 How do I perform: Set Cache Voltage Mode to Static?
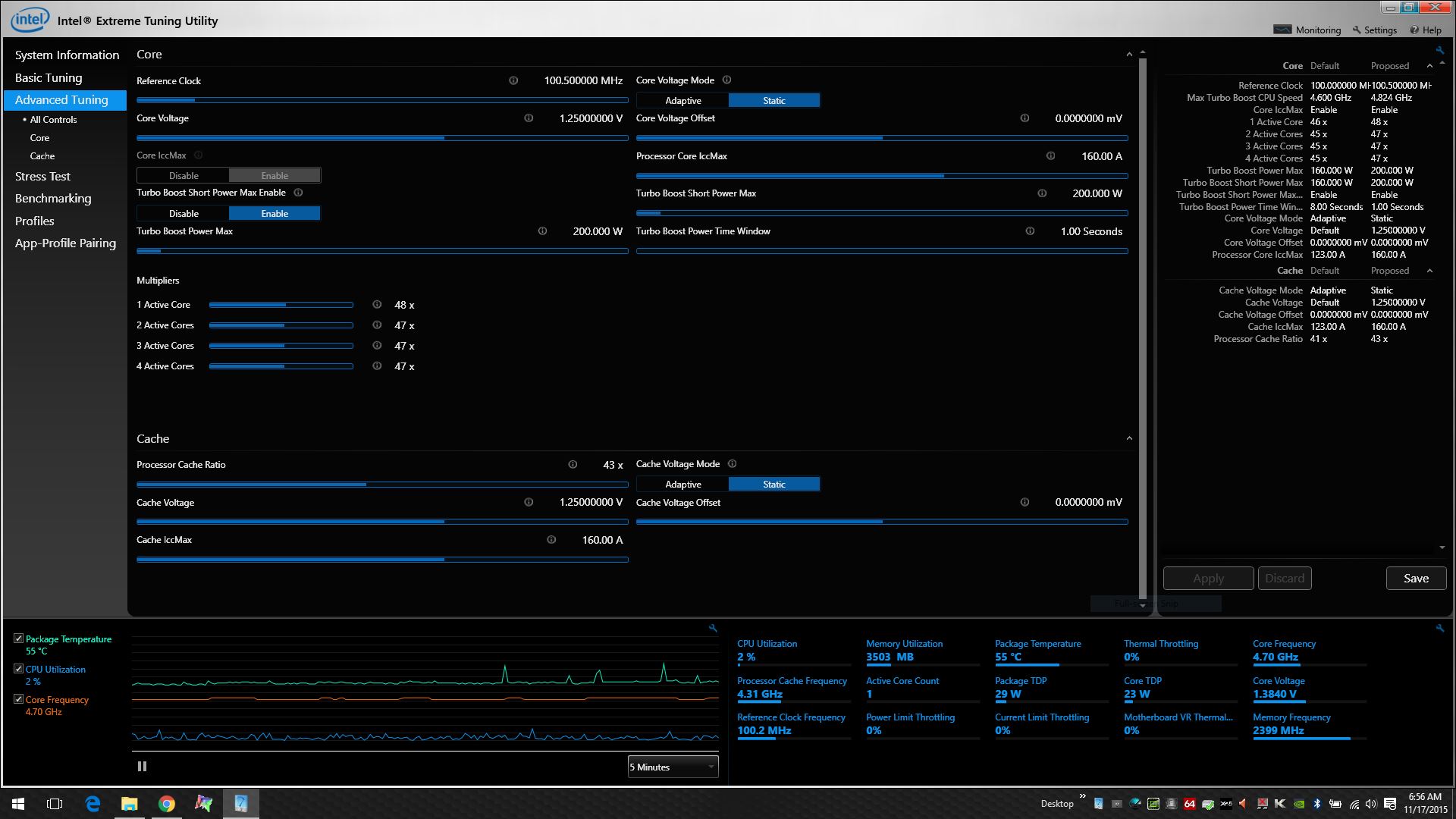[774, 484]
